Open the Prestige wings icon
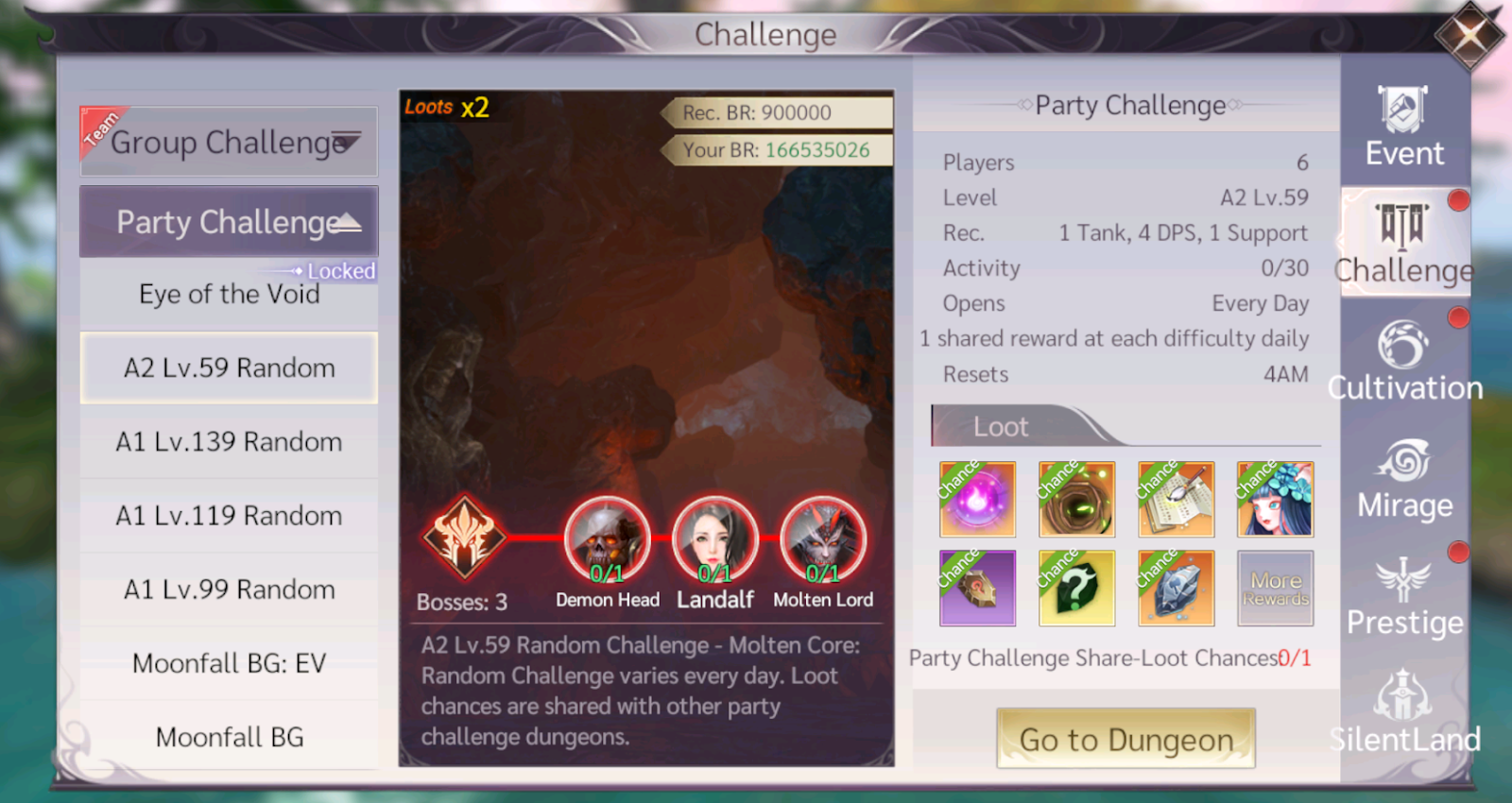 point(1404,596)
